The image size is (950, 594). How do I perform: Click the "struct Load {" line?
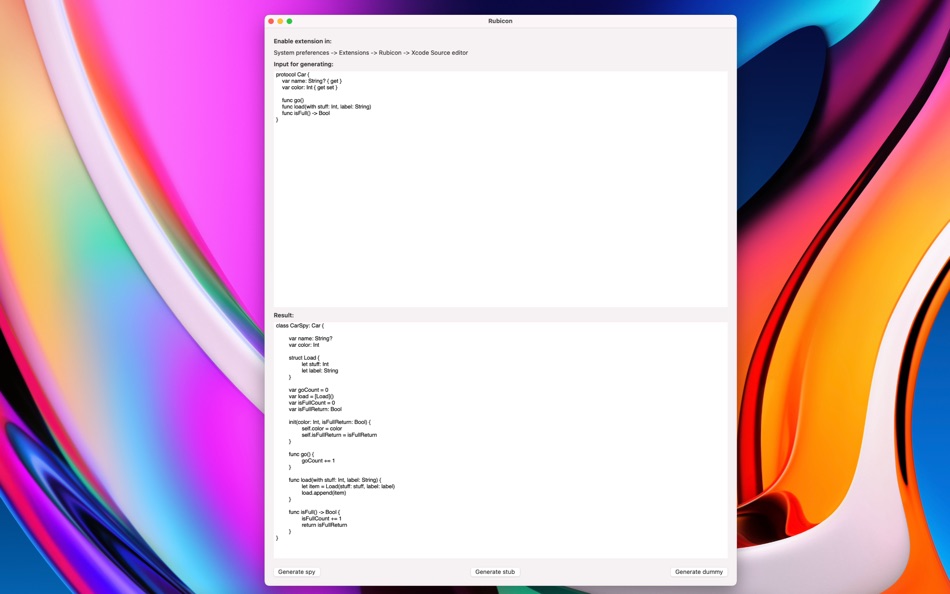coord(304,358)
